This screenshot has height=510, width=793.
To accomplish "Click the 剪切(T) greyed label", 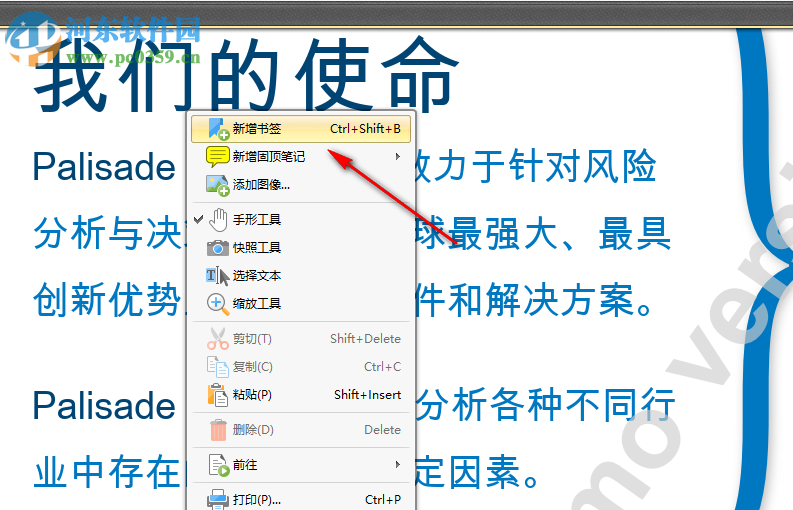I will coord(252,338).
